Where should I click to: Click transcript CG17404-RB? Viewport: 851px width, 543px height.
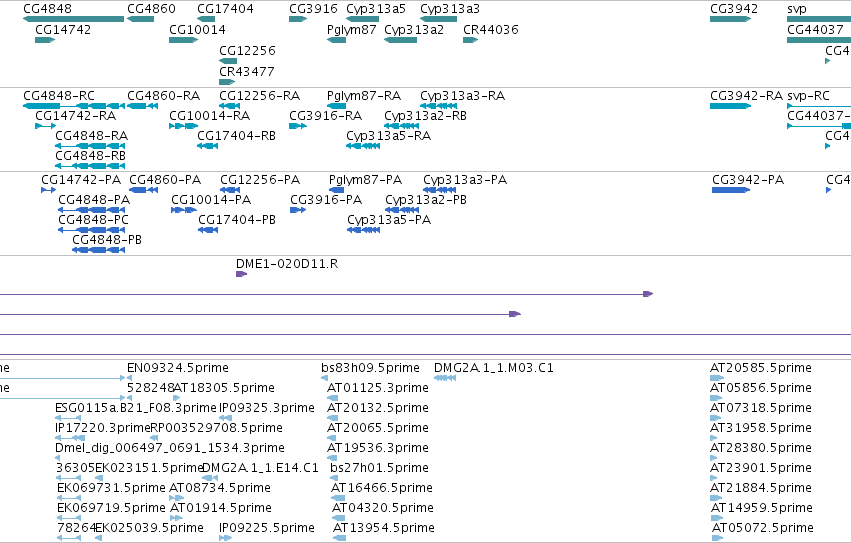pyautogui.click(x=237, y=136)
